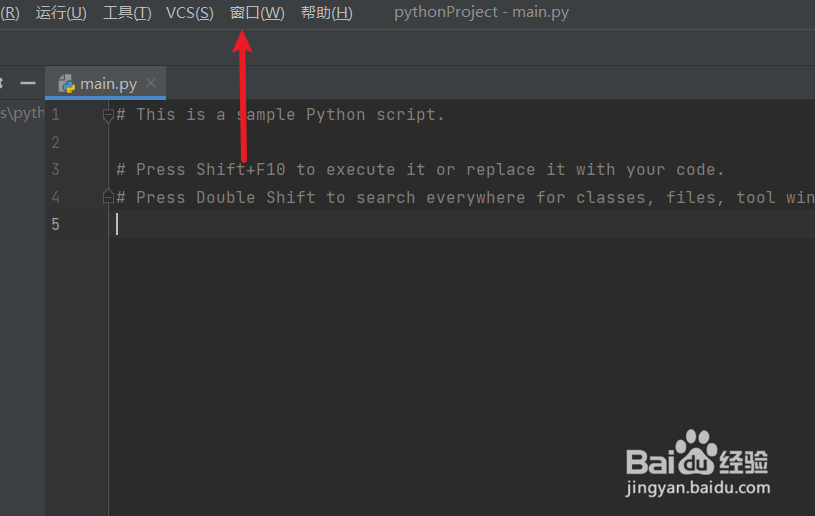Click the jingyan.baidu.com link text
This screenshot has width=815, height=516.
pos(698,489)
